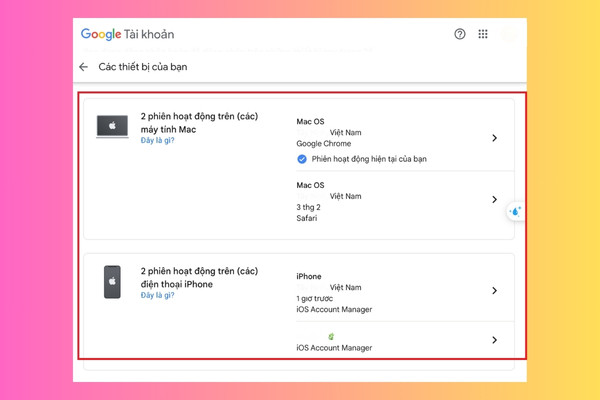This screenshot has height=400, width=600.
Task: Click Đây là gì? link under điện thoại iPhone
Action: tap(157, 295)
